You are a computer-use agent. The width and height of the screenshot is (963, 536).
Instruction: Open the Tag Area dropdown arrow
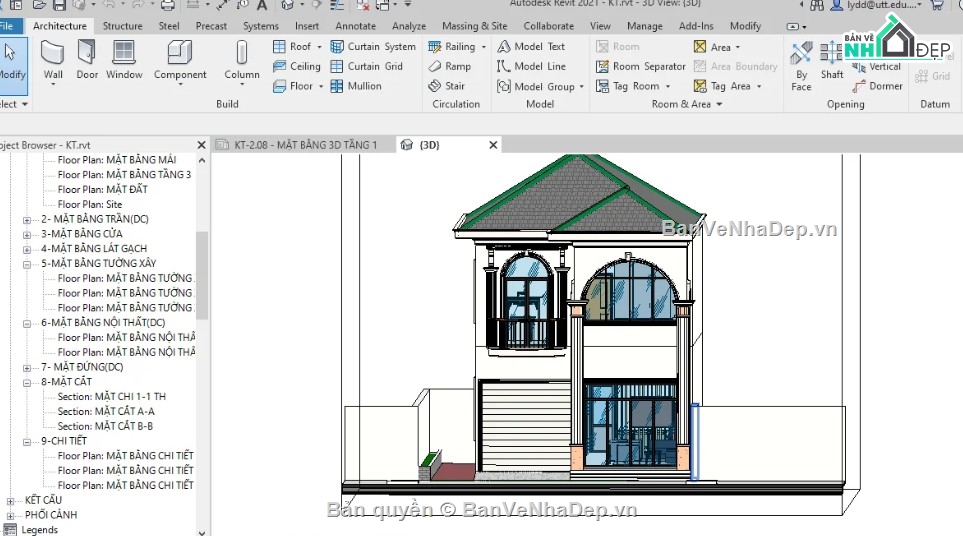click(x=759, y=87)
